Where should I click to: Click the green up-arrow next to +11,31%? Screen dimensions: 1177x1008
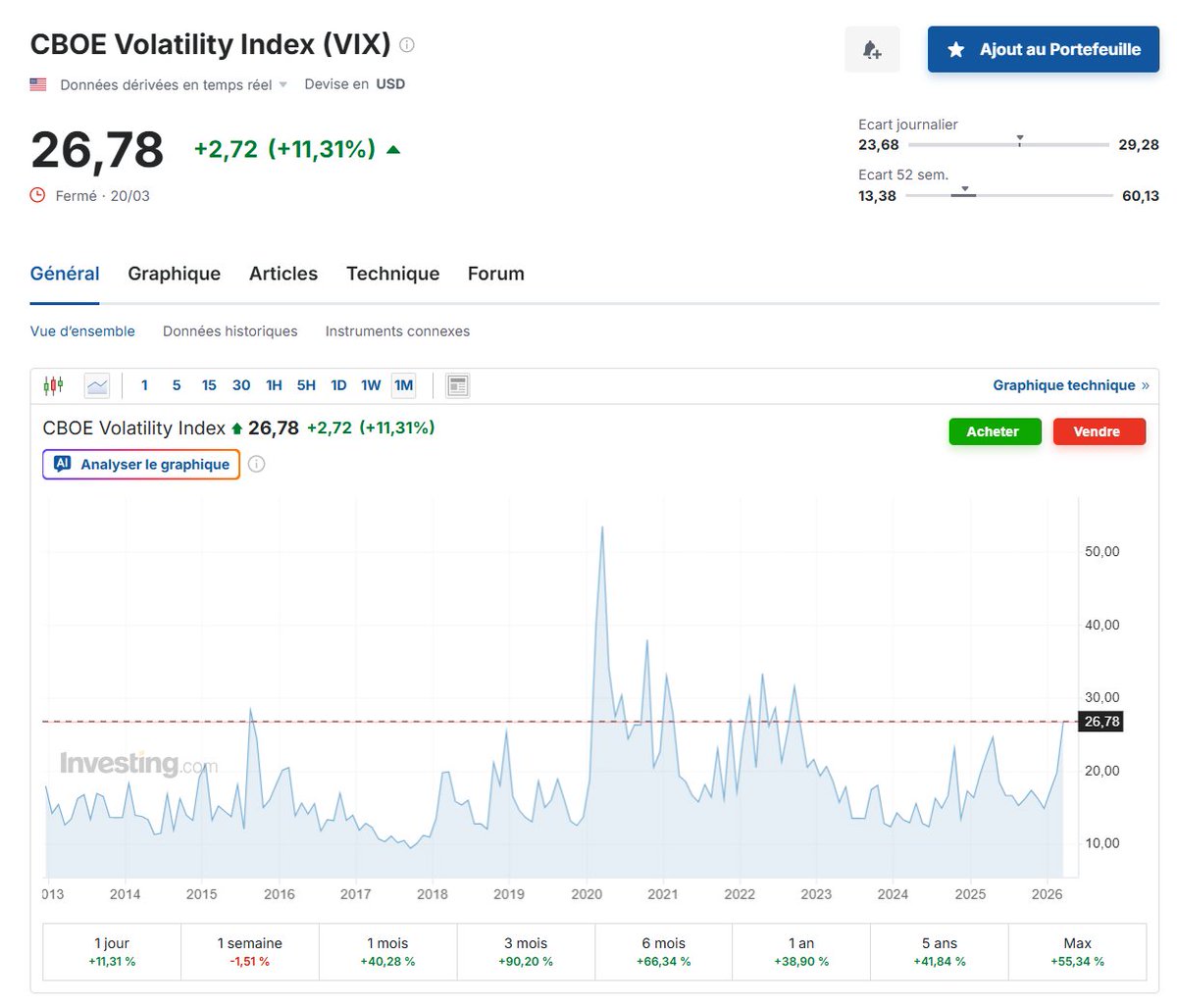coord(393,150)
